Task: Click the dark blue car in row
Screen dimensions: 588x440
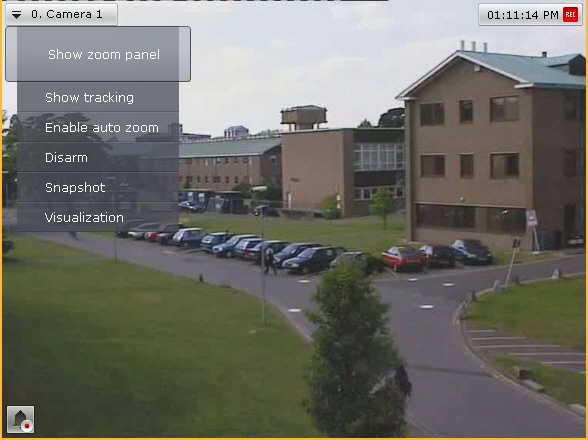Action: pos(310,260)
